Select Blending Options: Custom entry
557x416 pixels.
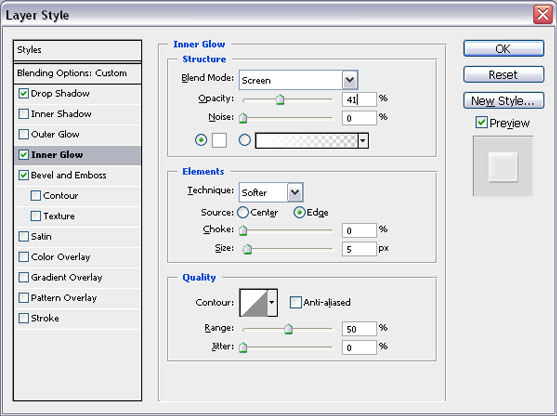pyautogui.click(x=77, y=74)
